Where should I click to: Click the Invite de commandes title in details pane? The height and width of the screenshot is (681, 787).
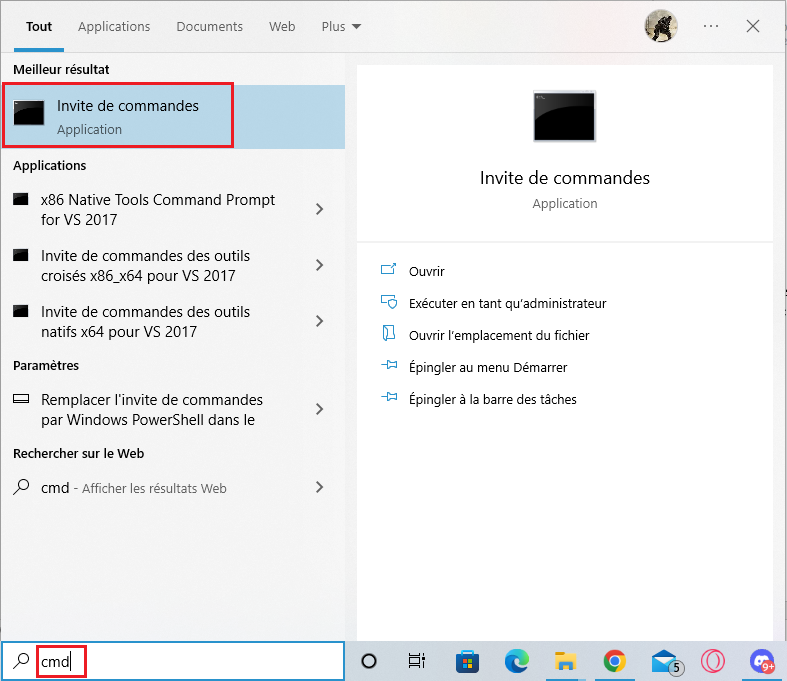pyautogui.click(x=565, y=178)
